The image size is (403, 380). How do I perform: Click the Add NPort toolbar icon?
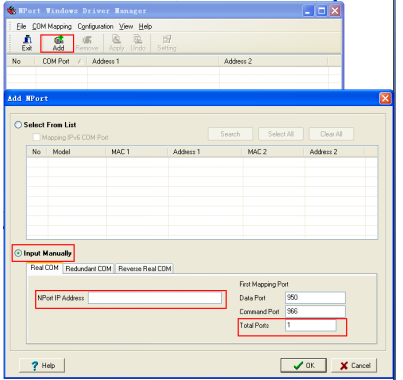(58, 43)
